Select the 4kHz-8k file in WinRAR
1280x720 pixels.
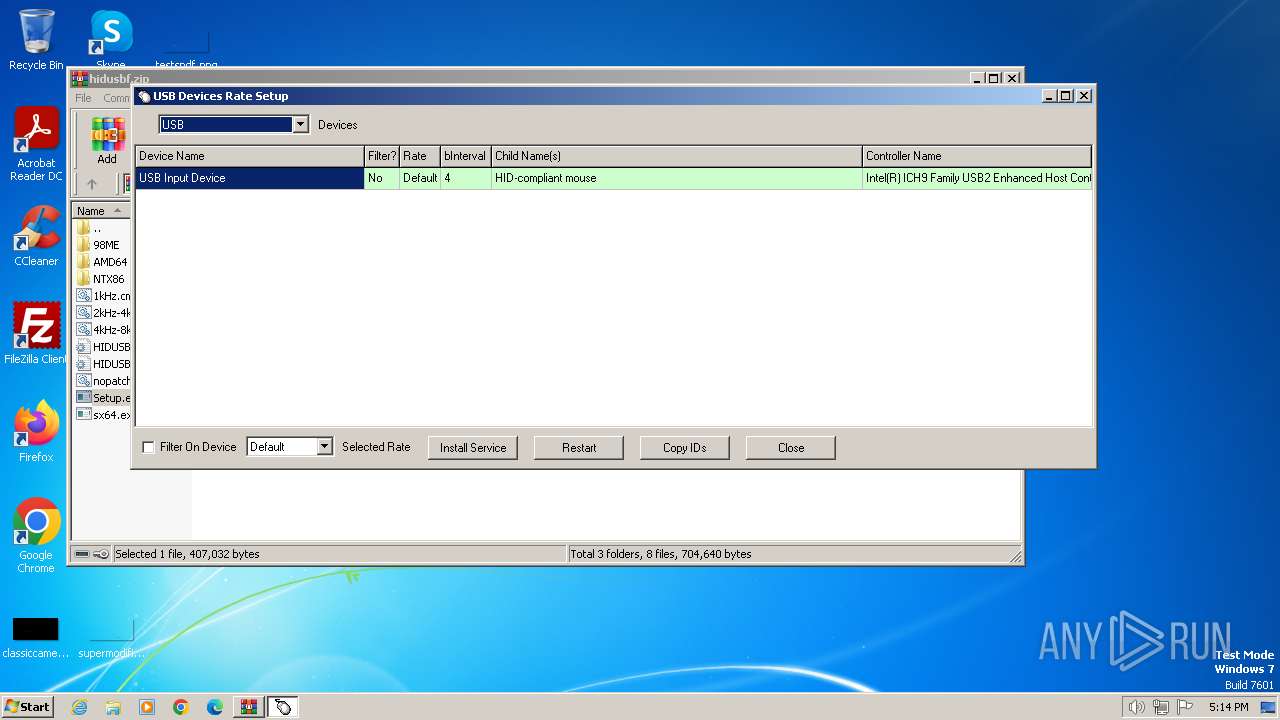point(103,330)
